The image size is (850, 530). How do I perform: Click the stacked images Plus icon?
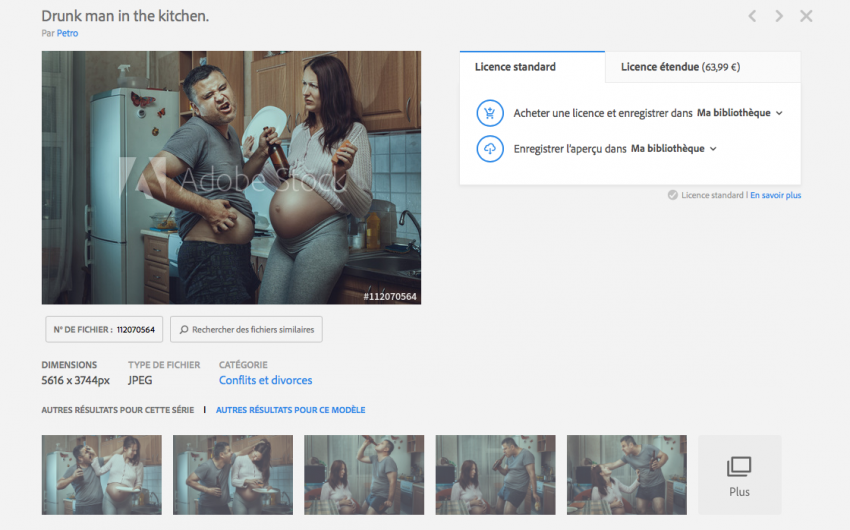(x=739, y=466)
